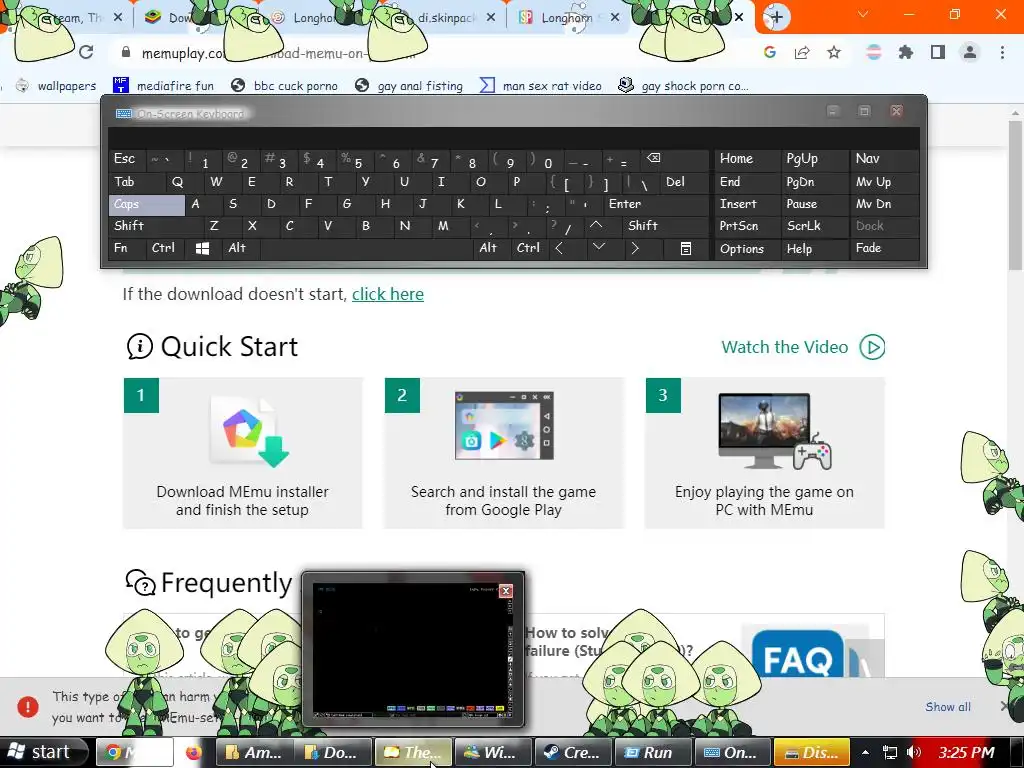Click down arrow key on on-screen keyboard
The height and width of the screenshot is (768, 1024).
click(x=598, y=248)
